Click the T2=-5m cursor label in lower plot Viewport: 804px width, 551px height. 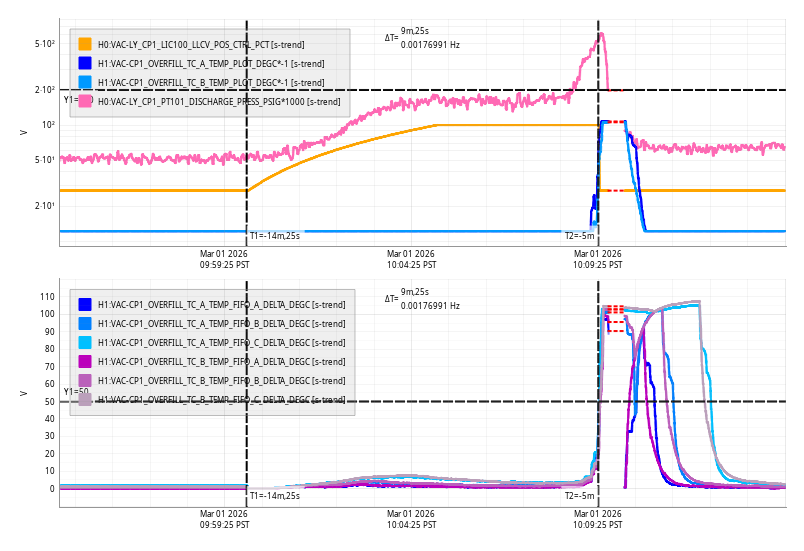click(579, 495)
